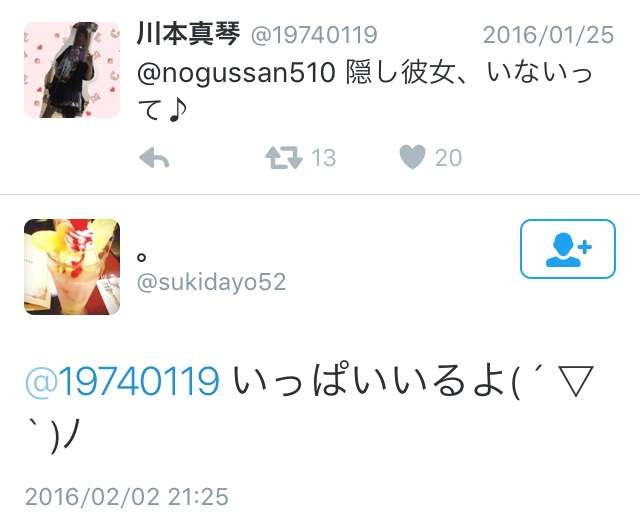Screen dimensions: 640x525
Task: Tap the reply arrow icon
Action: 154,158
